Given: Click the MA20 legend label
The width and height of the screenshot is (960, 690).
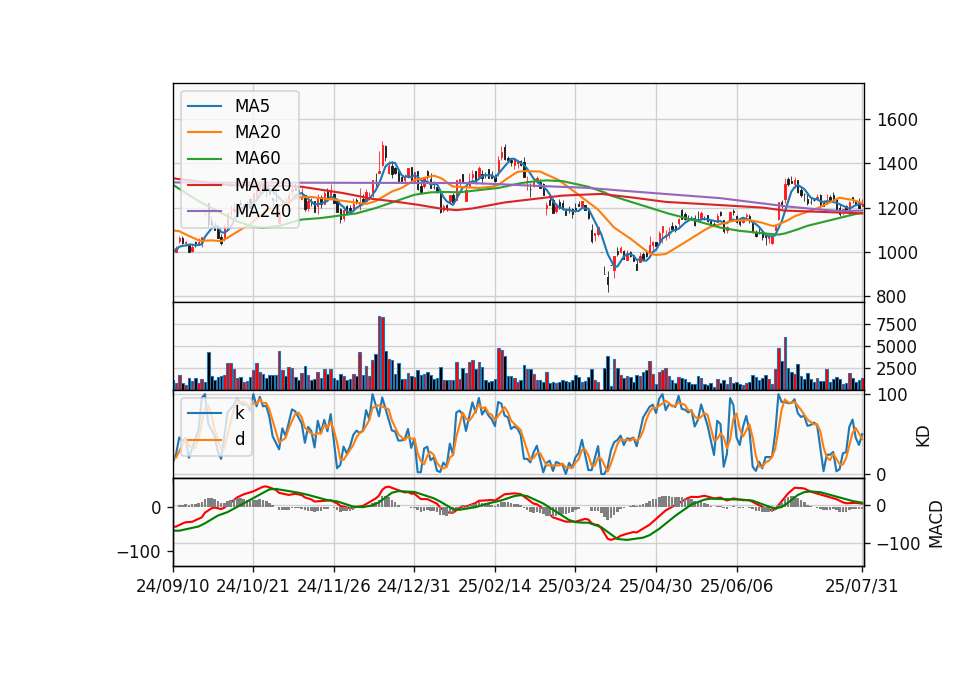Looking at the screenshot, I should tap(257, 132).
